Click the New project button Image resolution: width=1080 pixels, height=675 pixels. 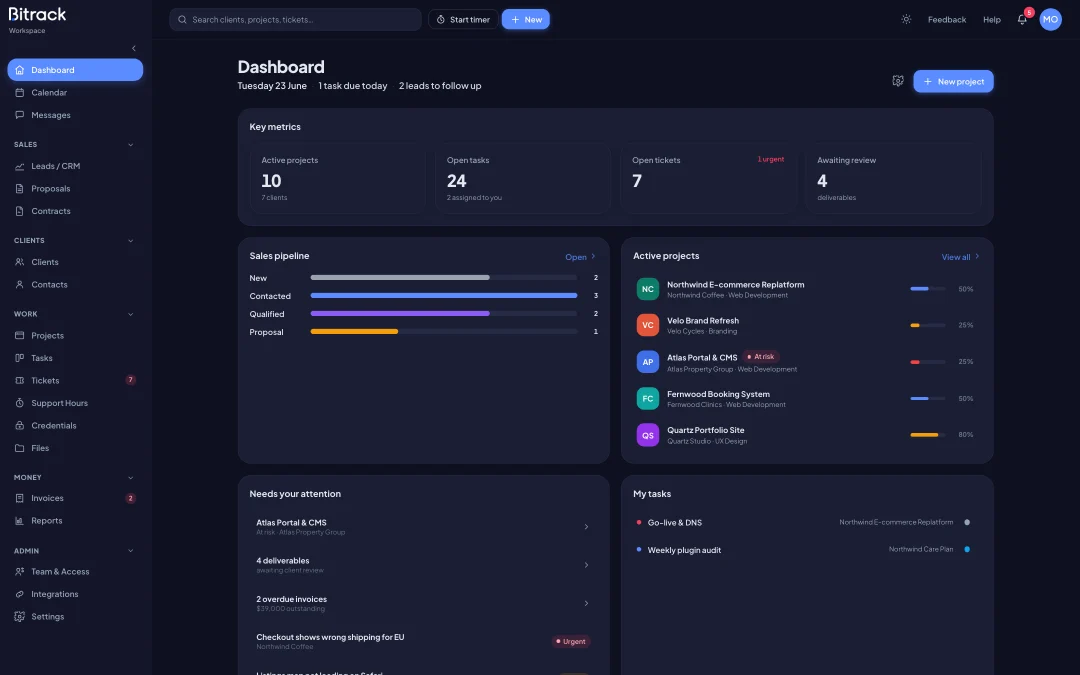pyautogui.click(x=953, y=81)
